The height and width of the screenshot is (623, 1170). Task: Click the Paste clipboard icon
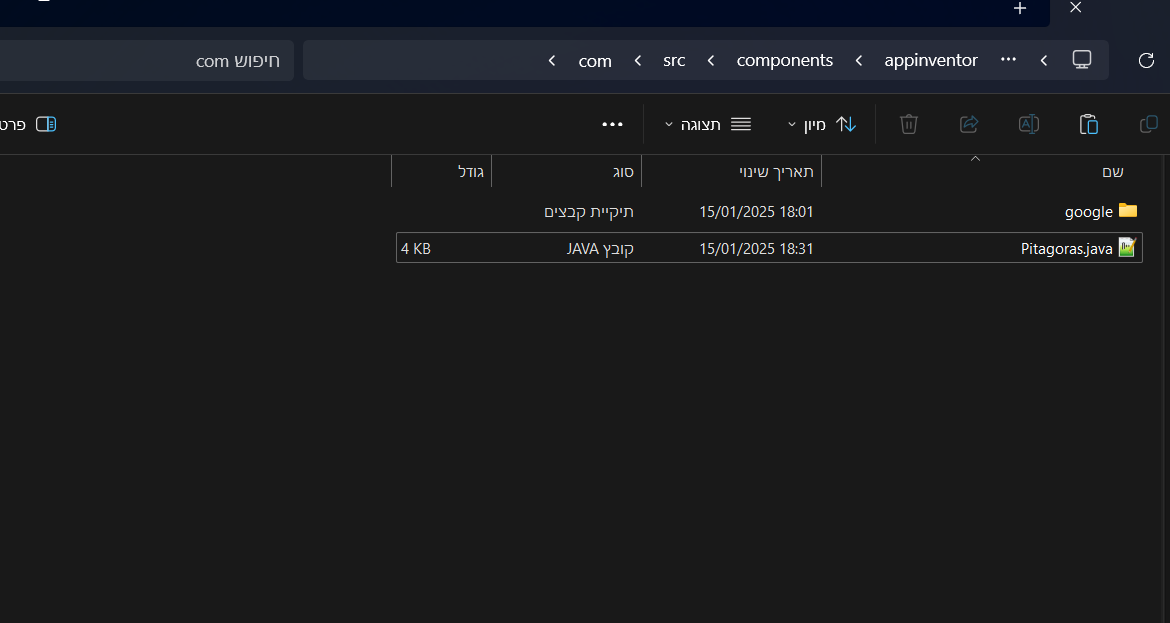click(x=1089, y=124)
